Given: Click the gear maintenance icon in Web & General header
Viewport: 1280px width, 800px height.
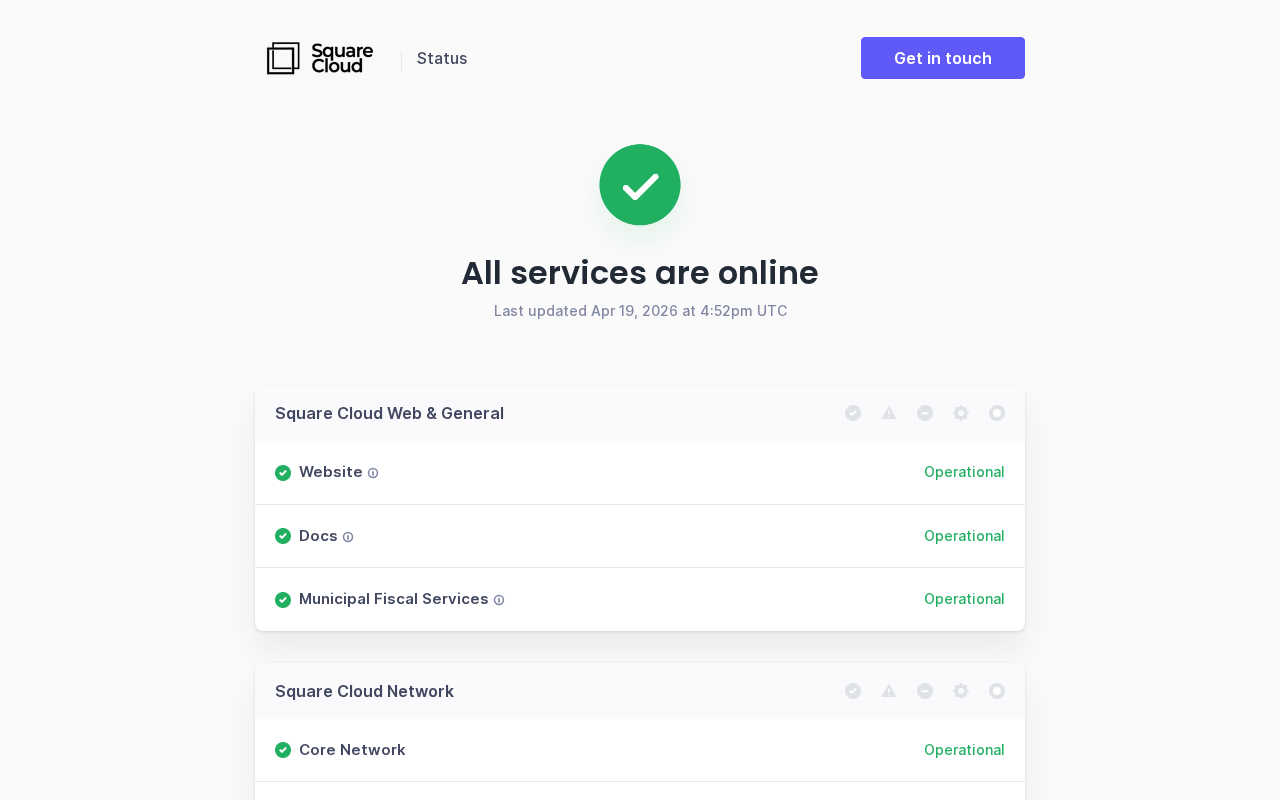Looking at the screenshot, I should 961,413.
